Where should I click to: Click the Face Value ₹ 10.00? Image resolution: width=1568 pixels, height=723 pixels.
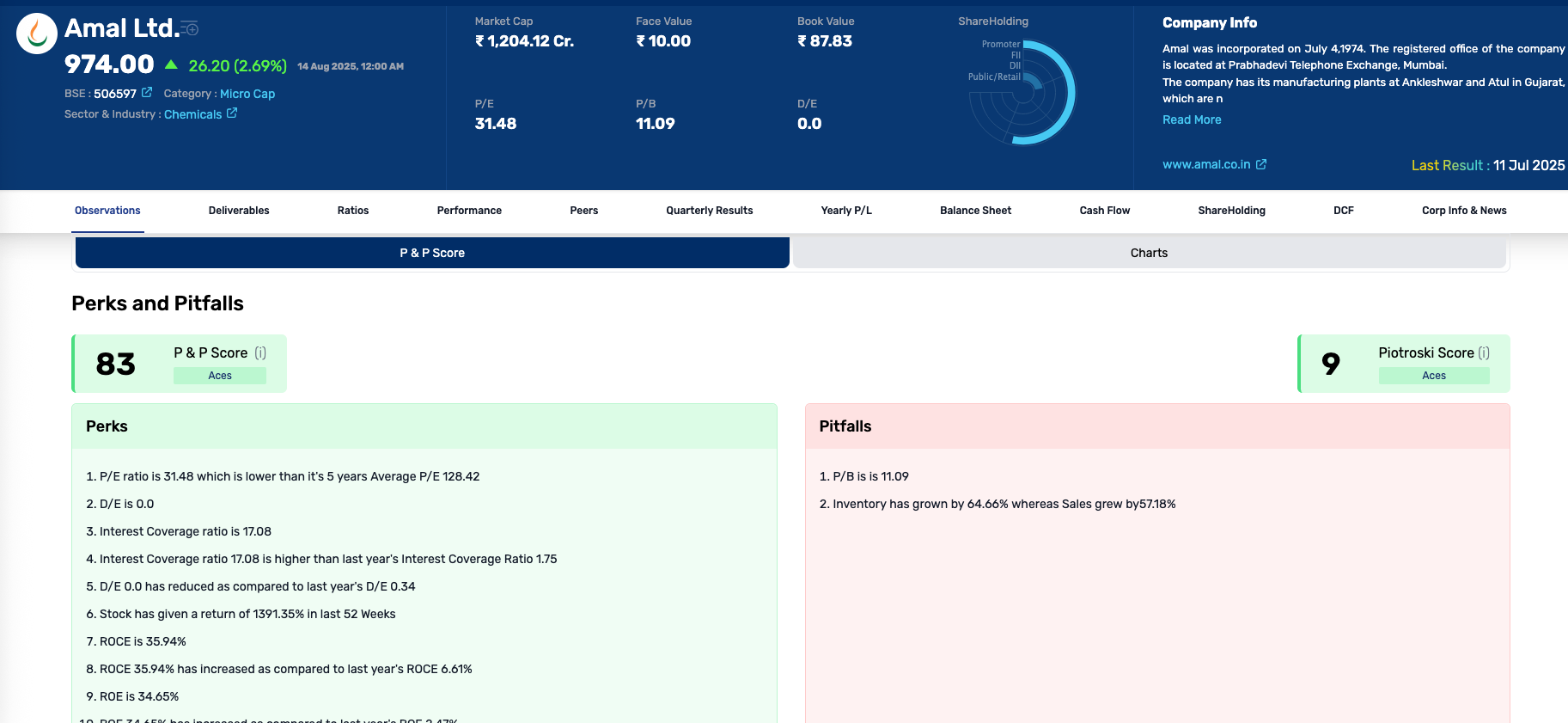click(663, 40)
